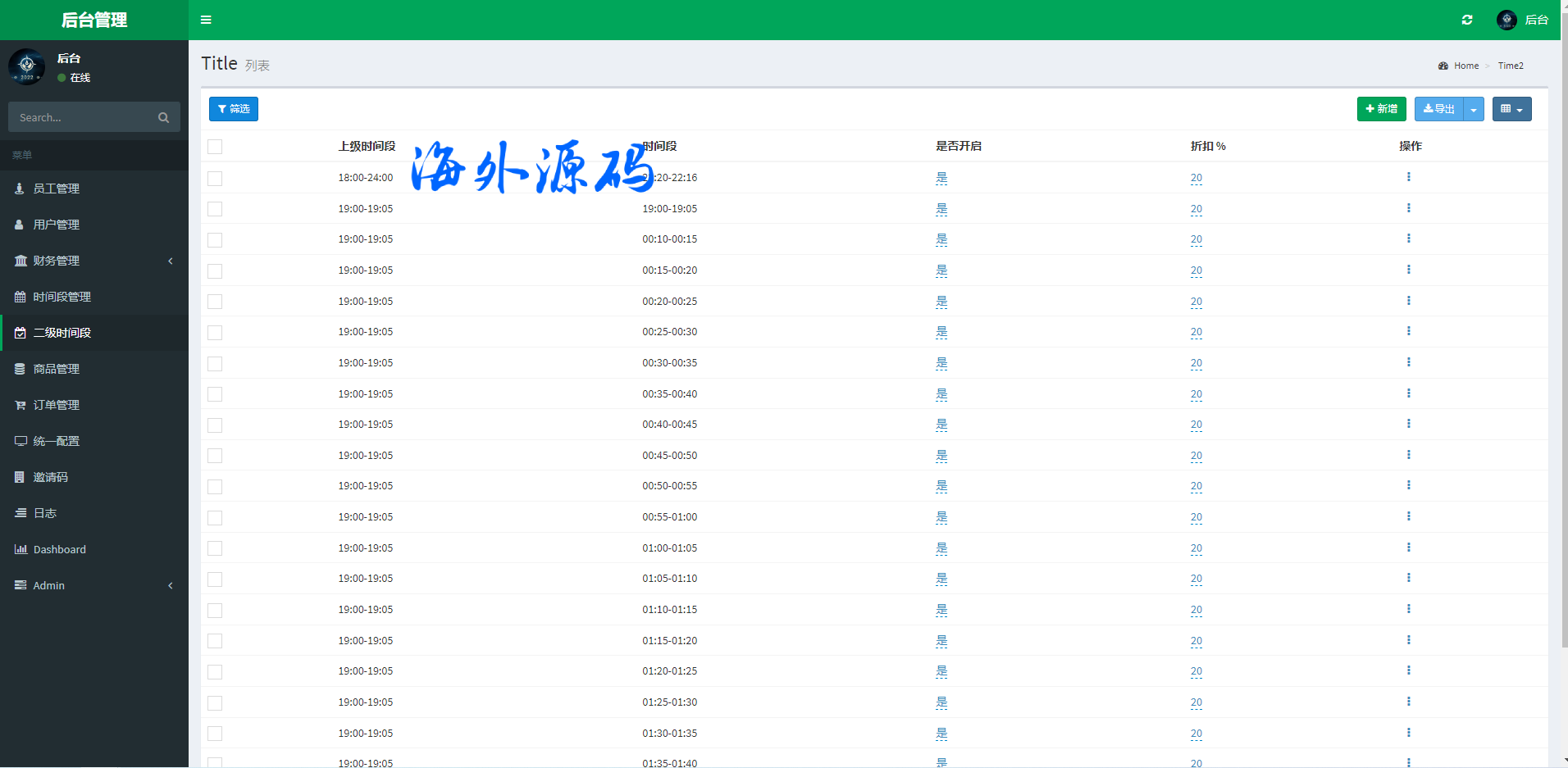The image size is (1568, 768).
Task: Click the Home dashboard breadcrumb
Action: (x=1465, y=66)
